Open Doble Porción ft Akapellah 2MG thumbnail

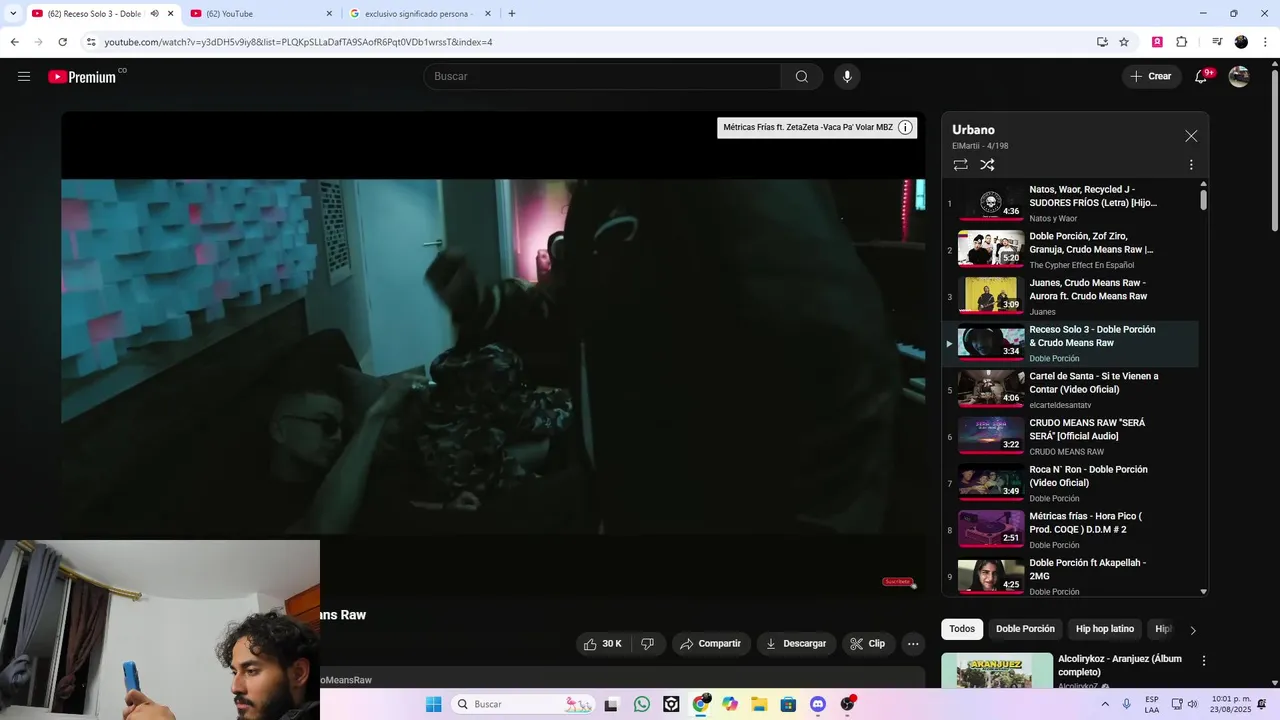[x=991, y=576]
